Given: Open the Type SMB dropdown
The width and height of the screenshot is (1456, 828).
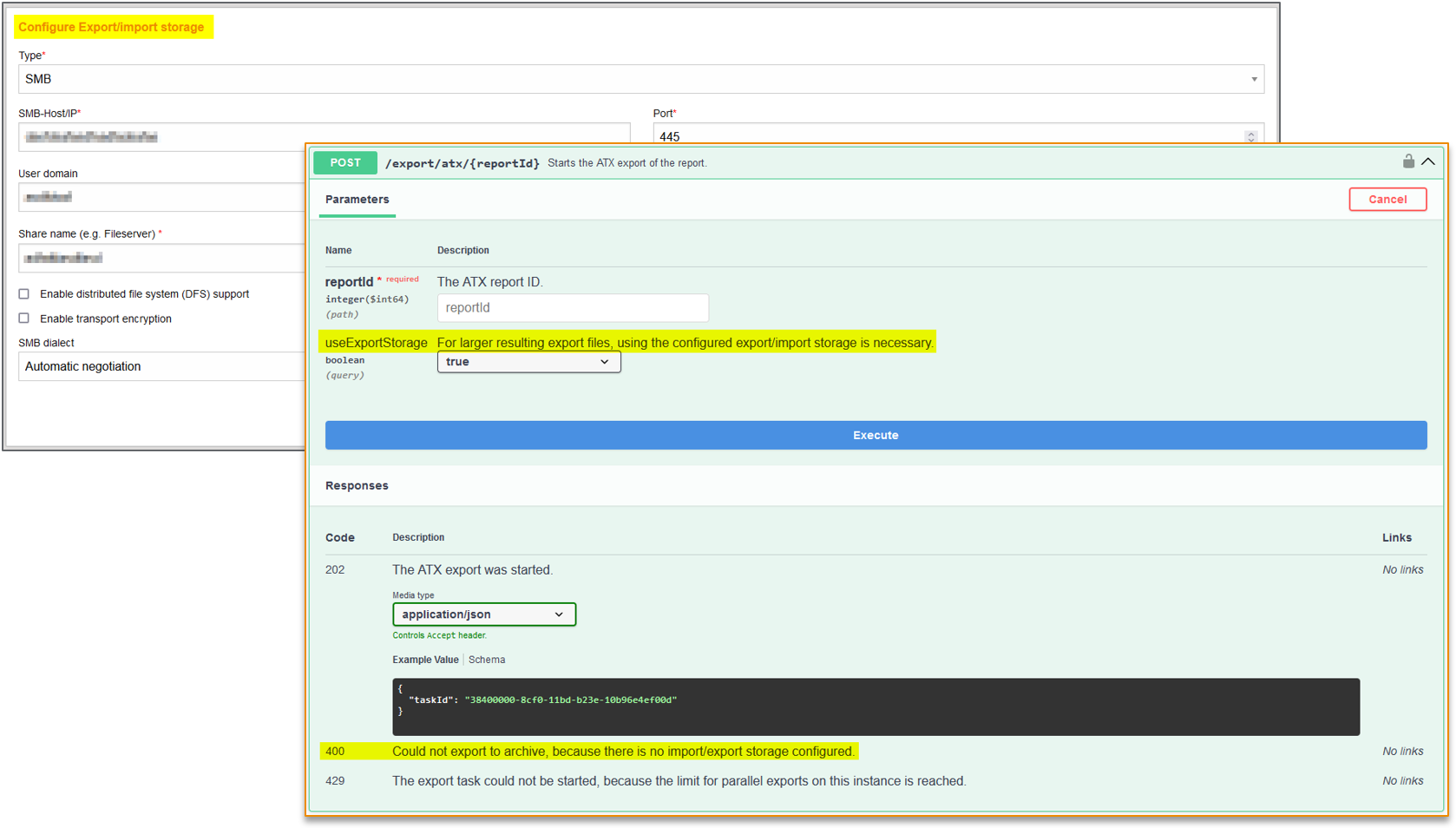Looking at the screenshot, I should pos(640,79).
